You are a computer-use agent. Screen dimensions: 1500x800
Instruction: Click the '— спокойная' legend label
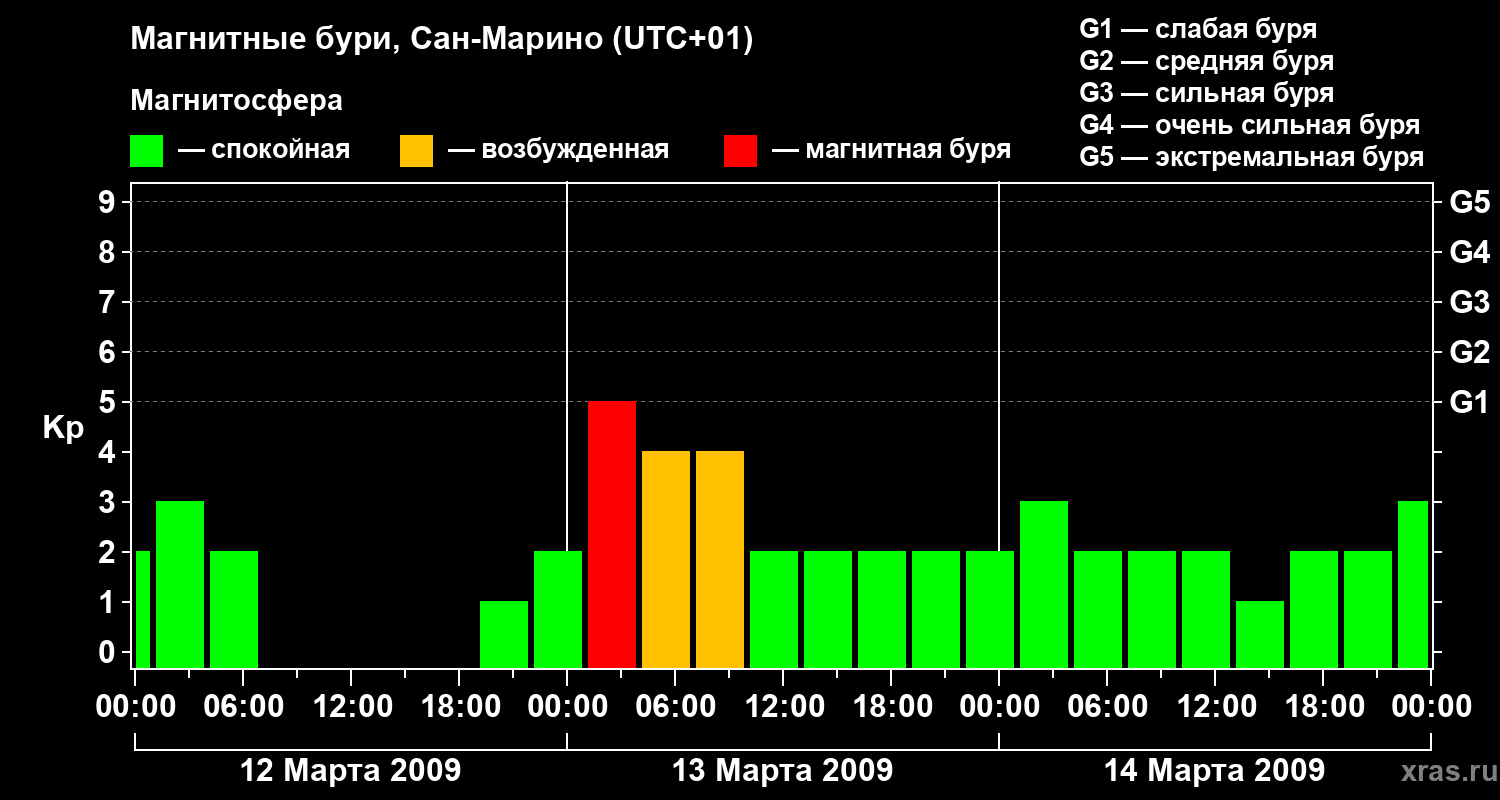pyautogui.click(x=264, y=150)
